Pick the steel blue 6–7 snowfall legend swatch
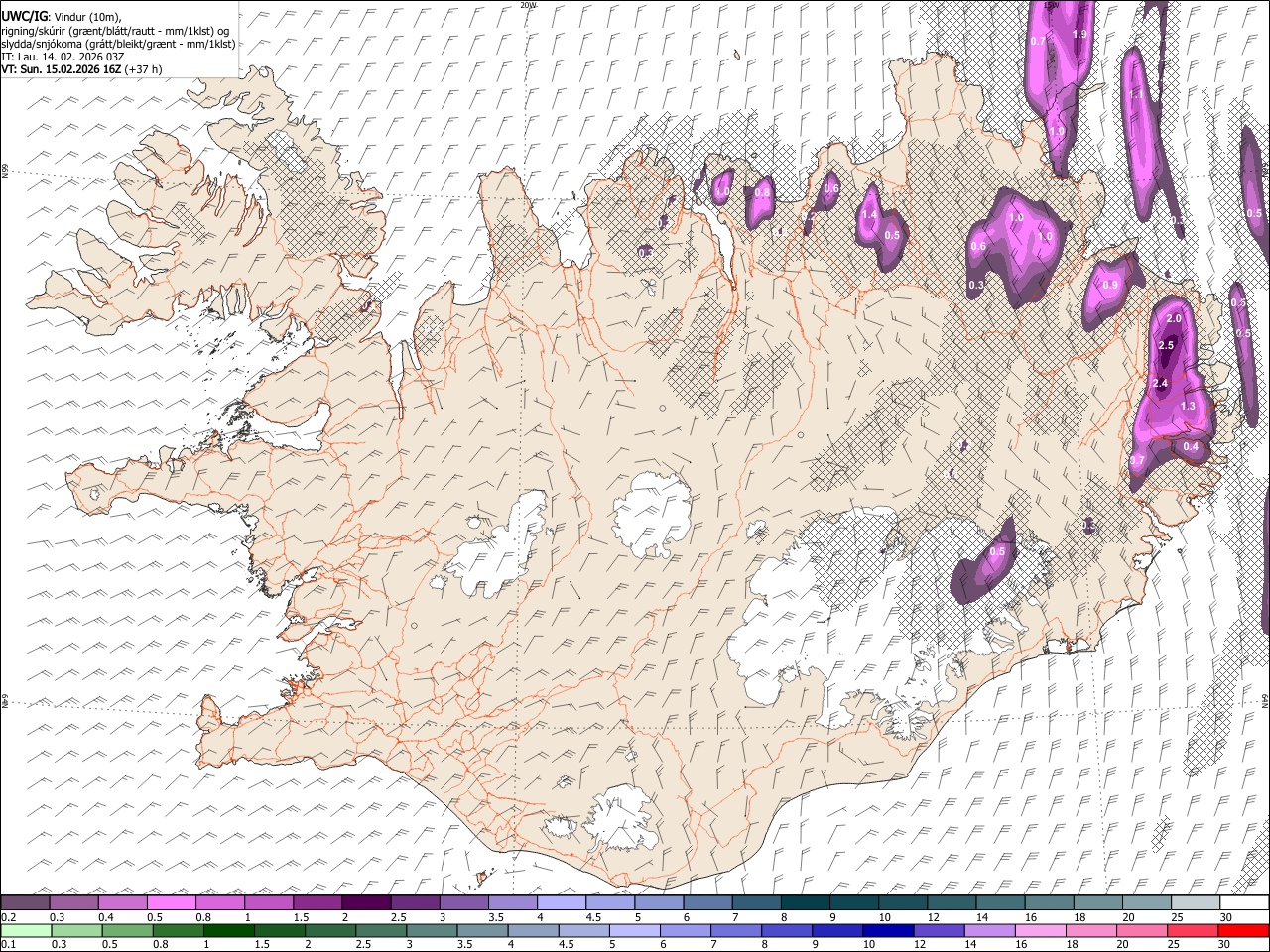 pos(707,902)
